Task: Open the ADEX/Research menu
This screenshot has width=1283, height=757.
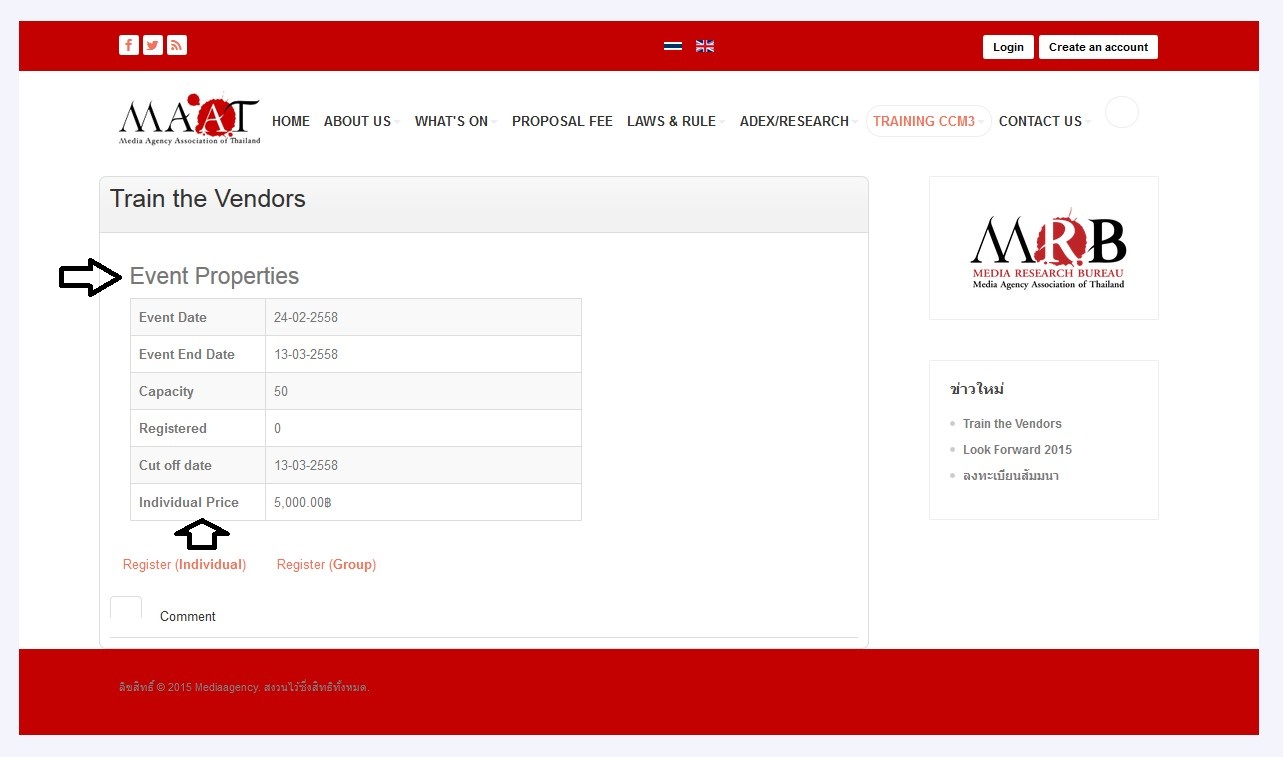Action: (x=794, y=121)
